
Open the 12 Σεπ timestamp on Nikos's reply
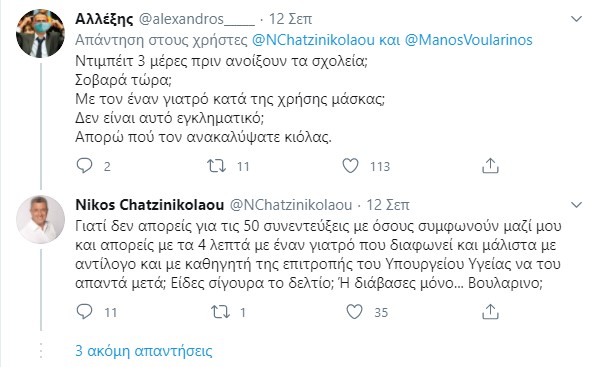(388, 205)
